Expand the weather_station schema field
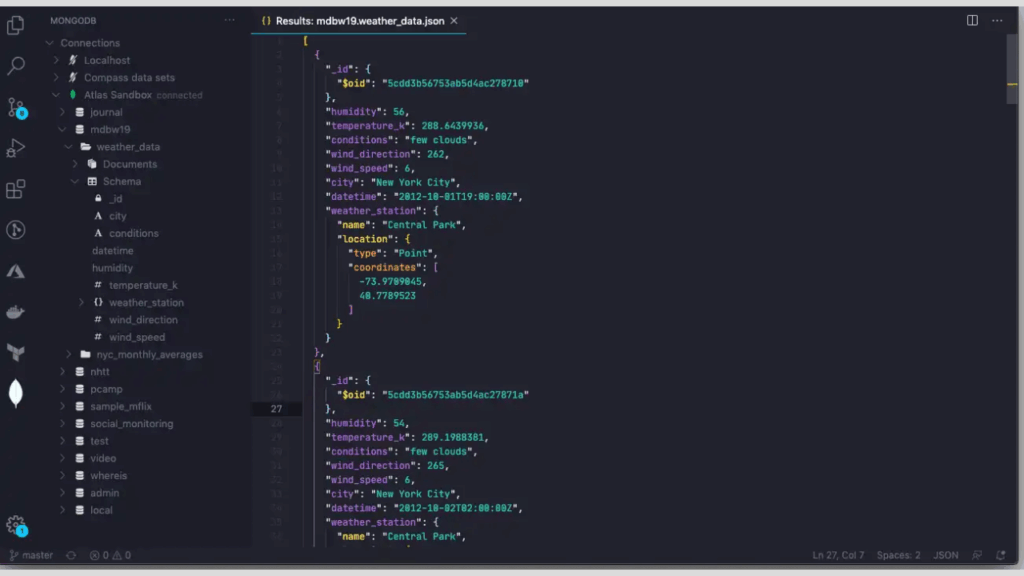Image resolution: width=1024 pixels, height=576 pixels. point(81,302)
